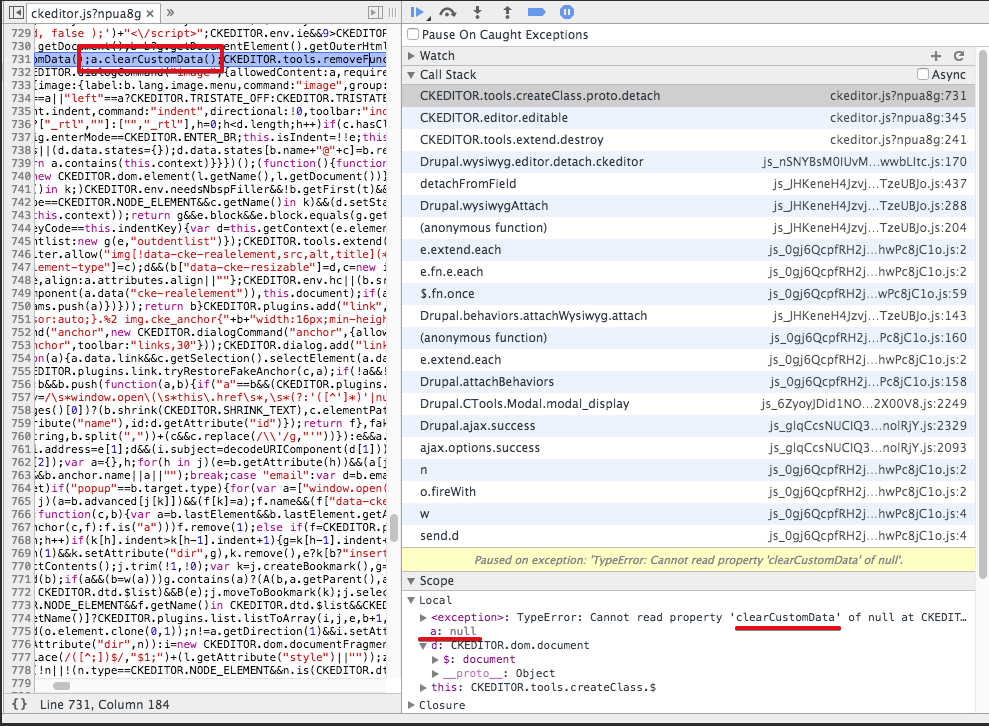Resume script execution in the debugger
Screen dimensions: 989x726
point(417,13)
